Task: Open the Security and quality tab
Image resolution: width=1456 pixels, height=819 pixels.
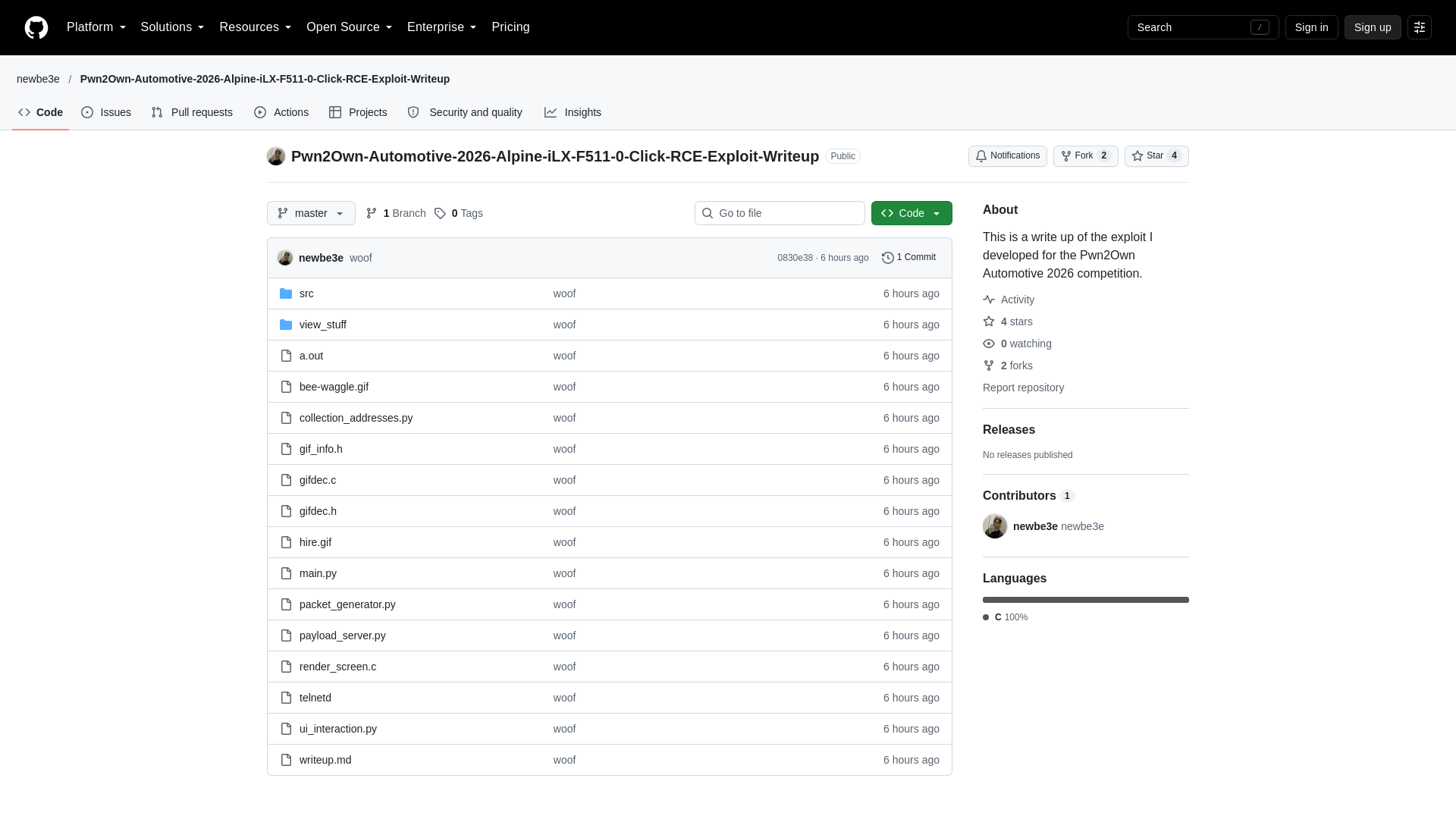Action: [x=465, y=112]
